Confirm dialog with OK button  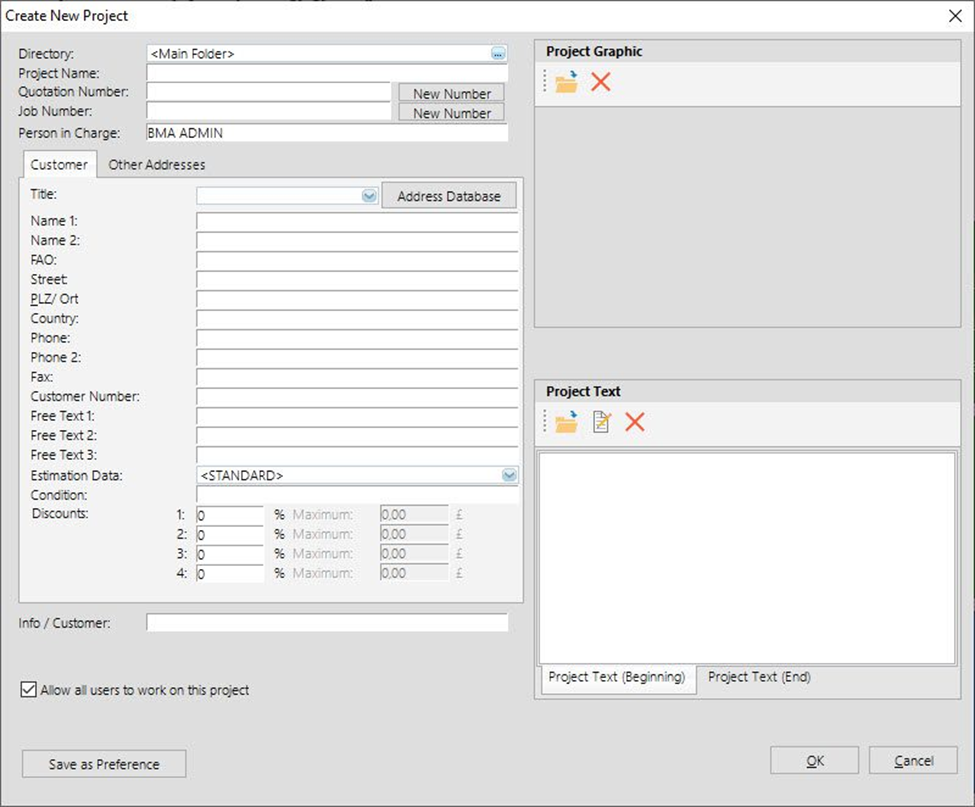(814, 761)
